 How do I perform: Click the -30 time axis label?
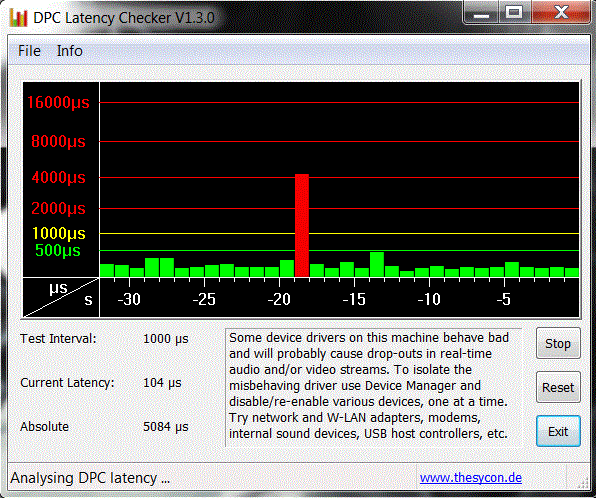[129, 300]
